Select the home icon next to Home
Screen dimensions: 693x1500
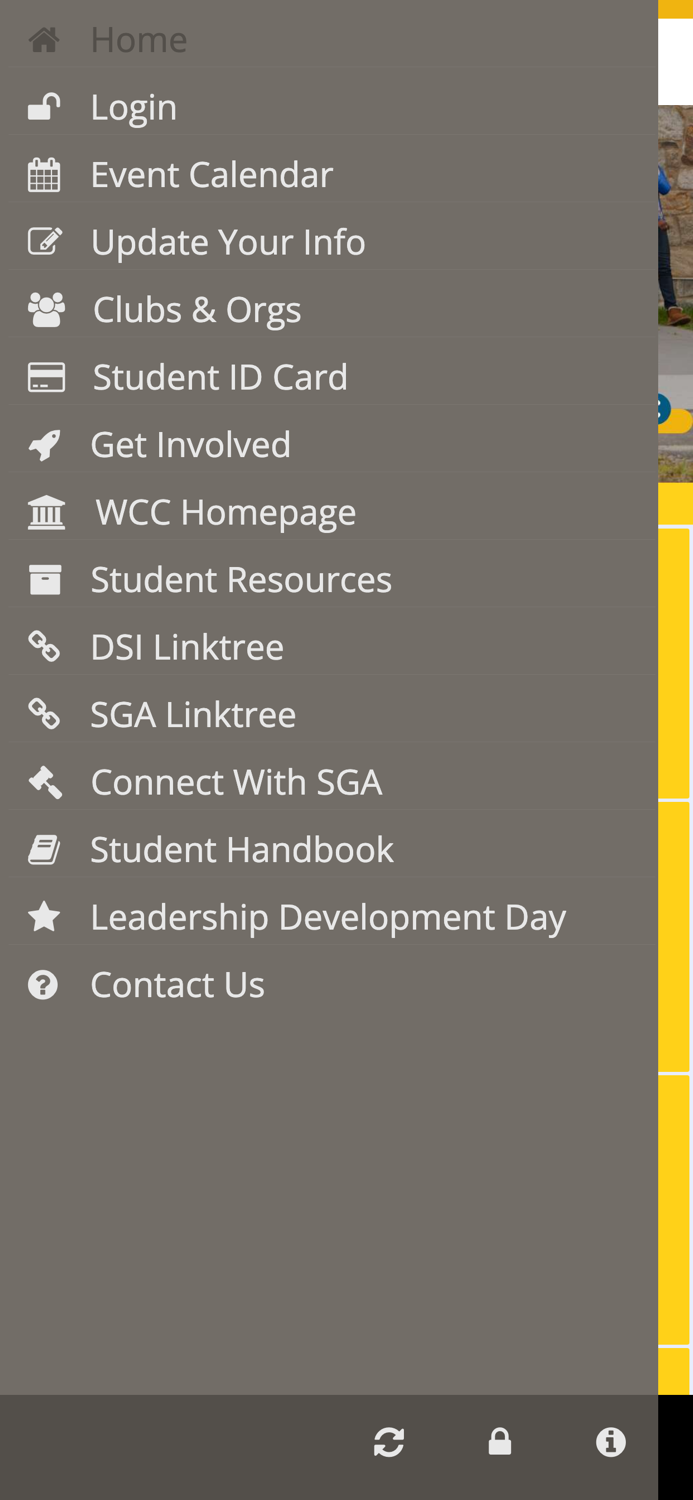[44, 38]
